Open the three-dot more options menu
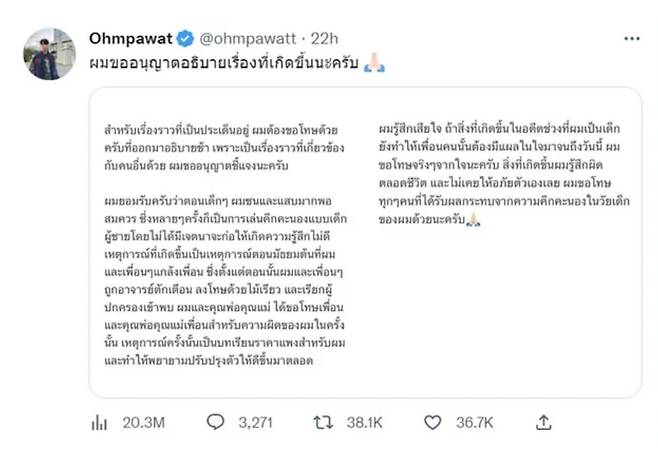 coord(631,39)
